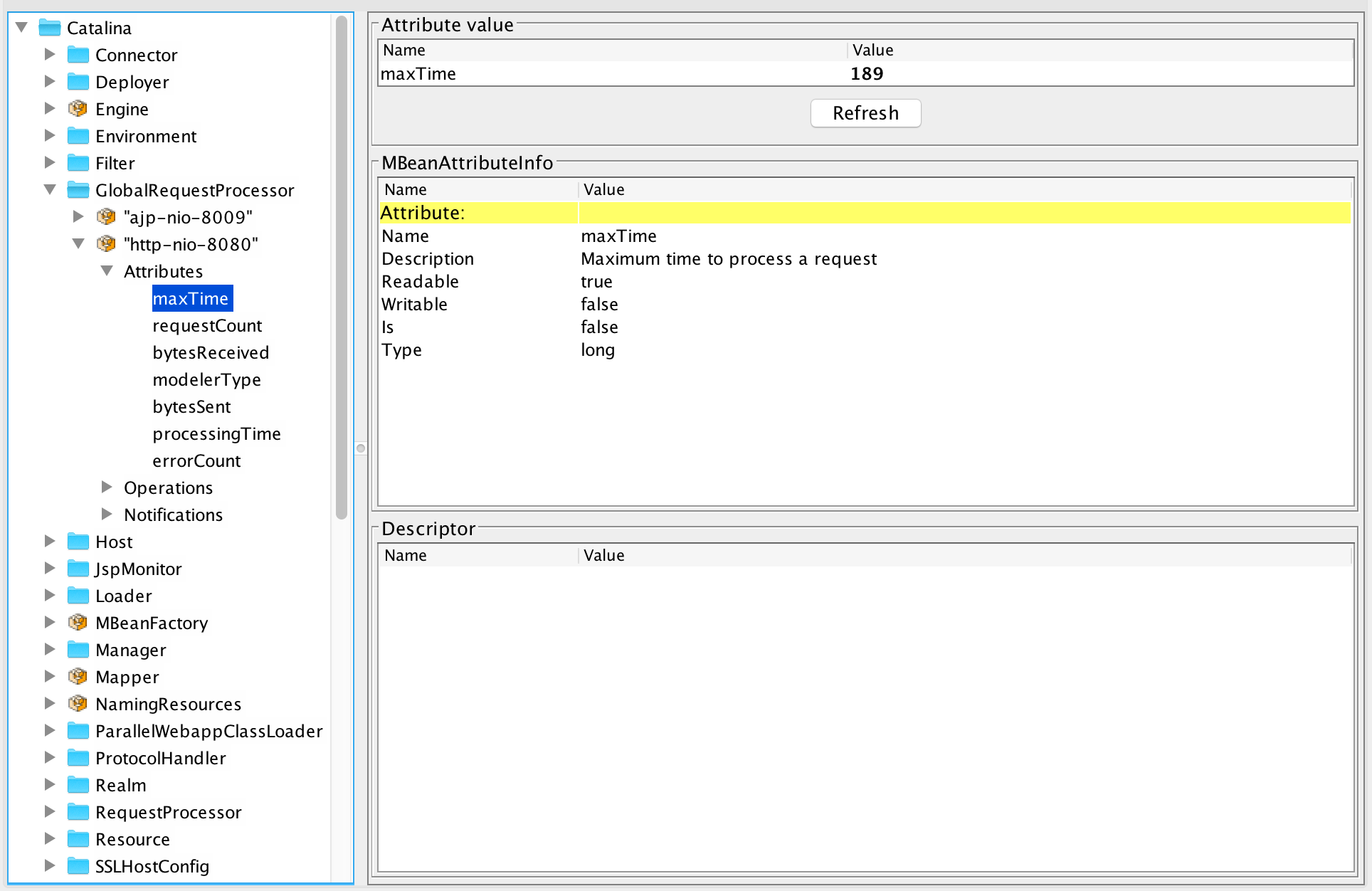Click the Catalina folder icon
Viewport: 1372px width, 891px height.
[x=49, y=28]
